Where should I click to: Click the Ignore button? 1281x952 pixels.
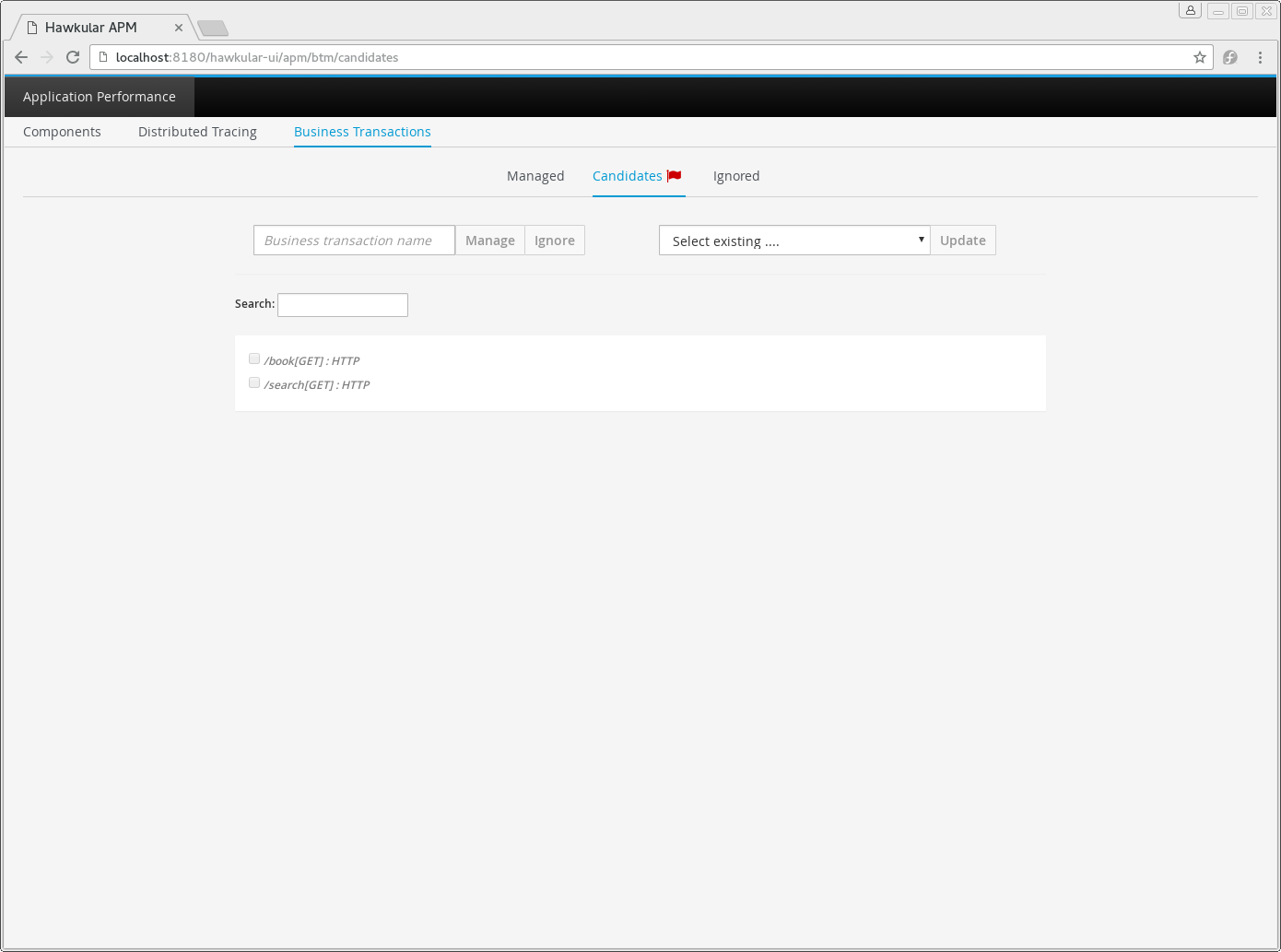pyautogui.click(x=554, y=241)
